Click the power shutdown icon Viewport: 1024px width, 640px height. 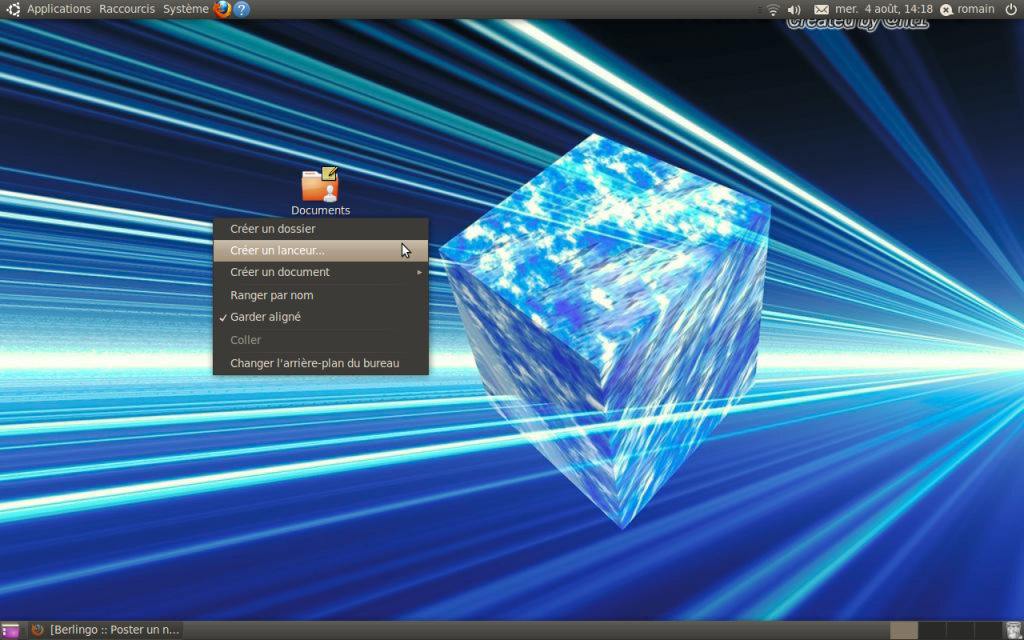coord(1011,9)
